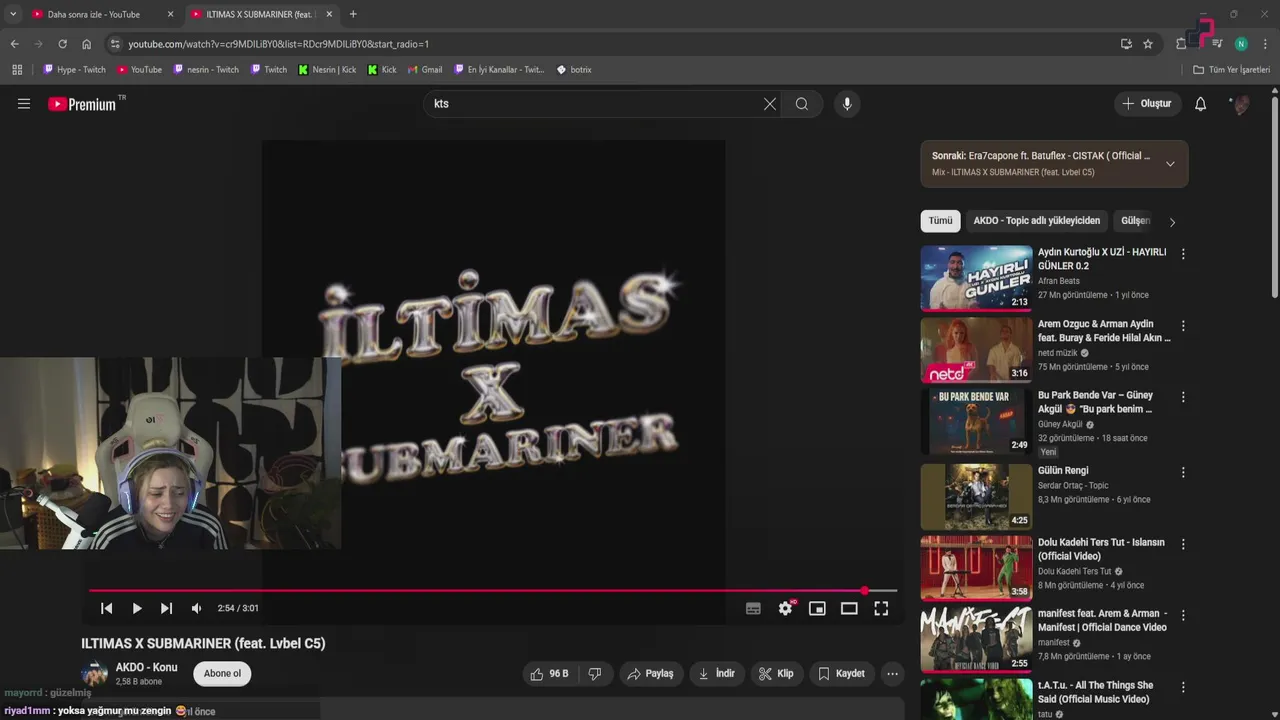Open more actions three-dot menu under video
The image size is (1280, 720).
click(892, 674)
